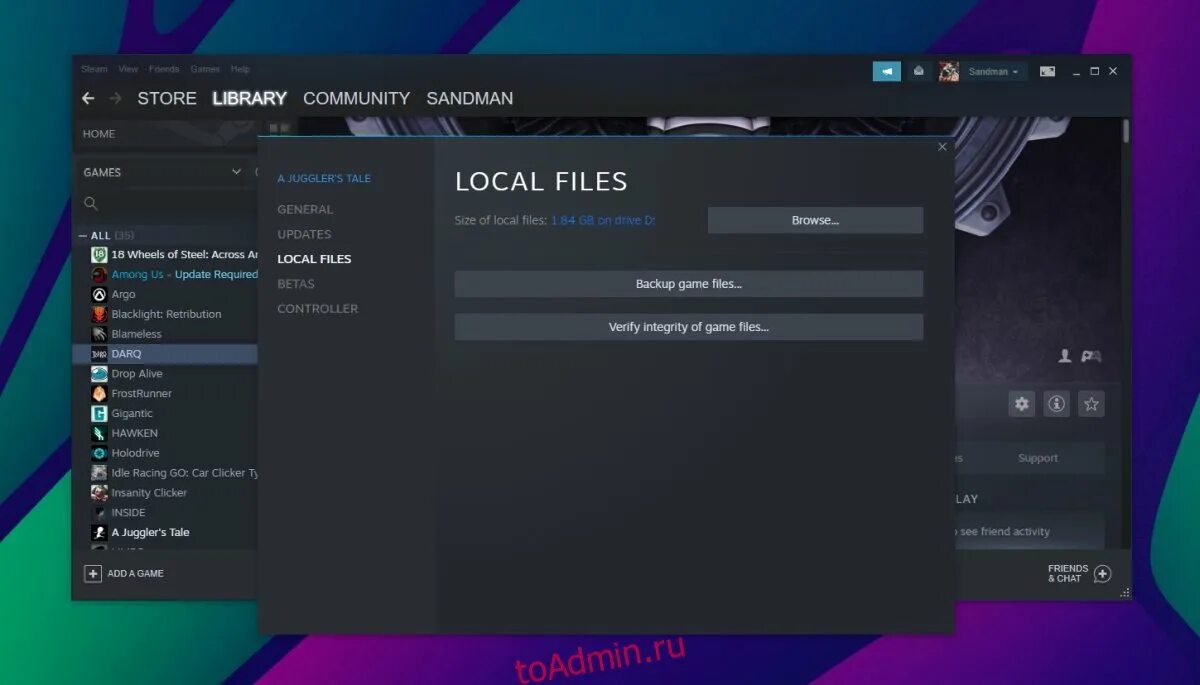
Task: Click the Sandman profile avatar
Action: point(948,71)
